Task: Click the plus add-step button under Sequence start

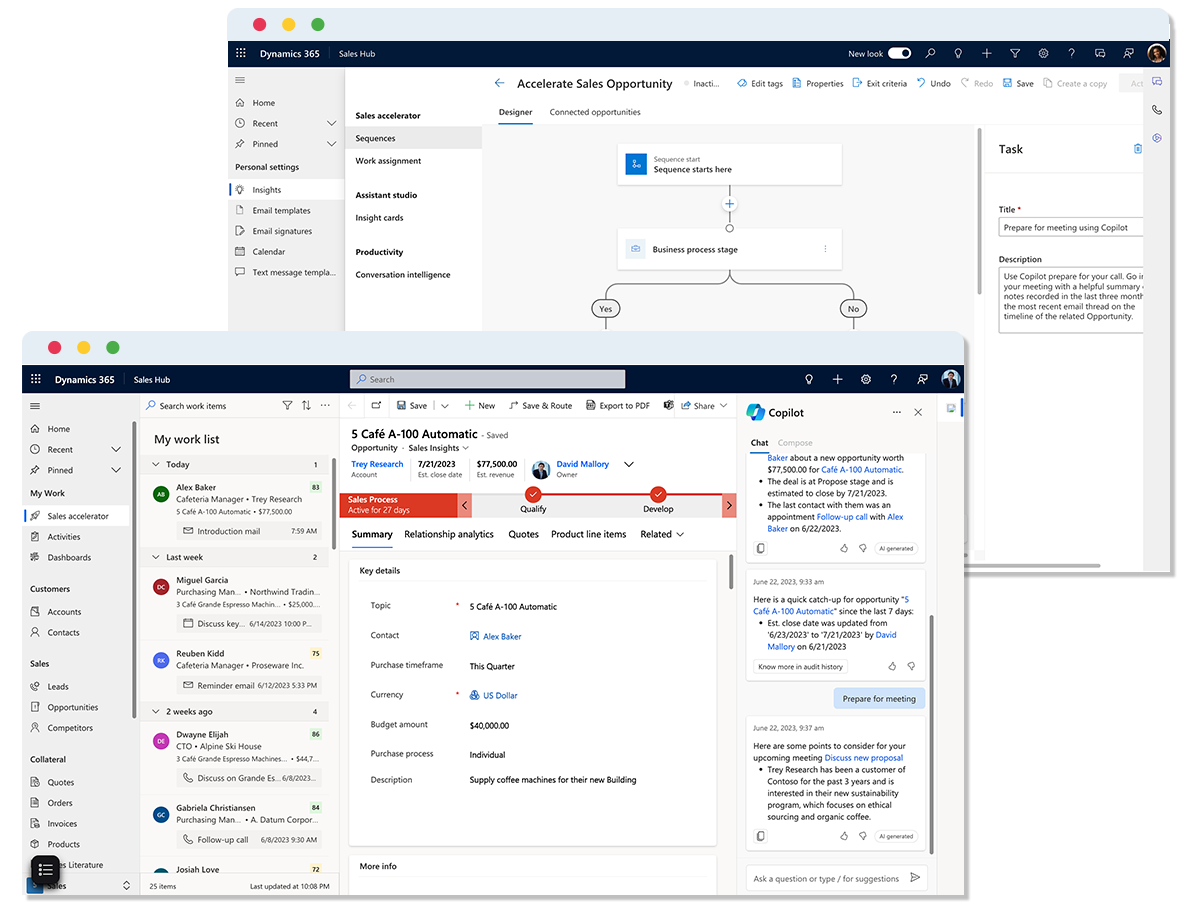Action: [729, 204]
